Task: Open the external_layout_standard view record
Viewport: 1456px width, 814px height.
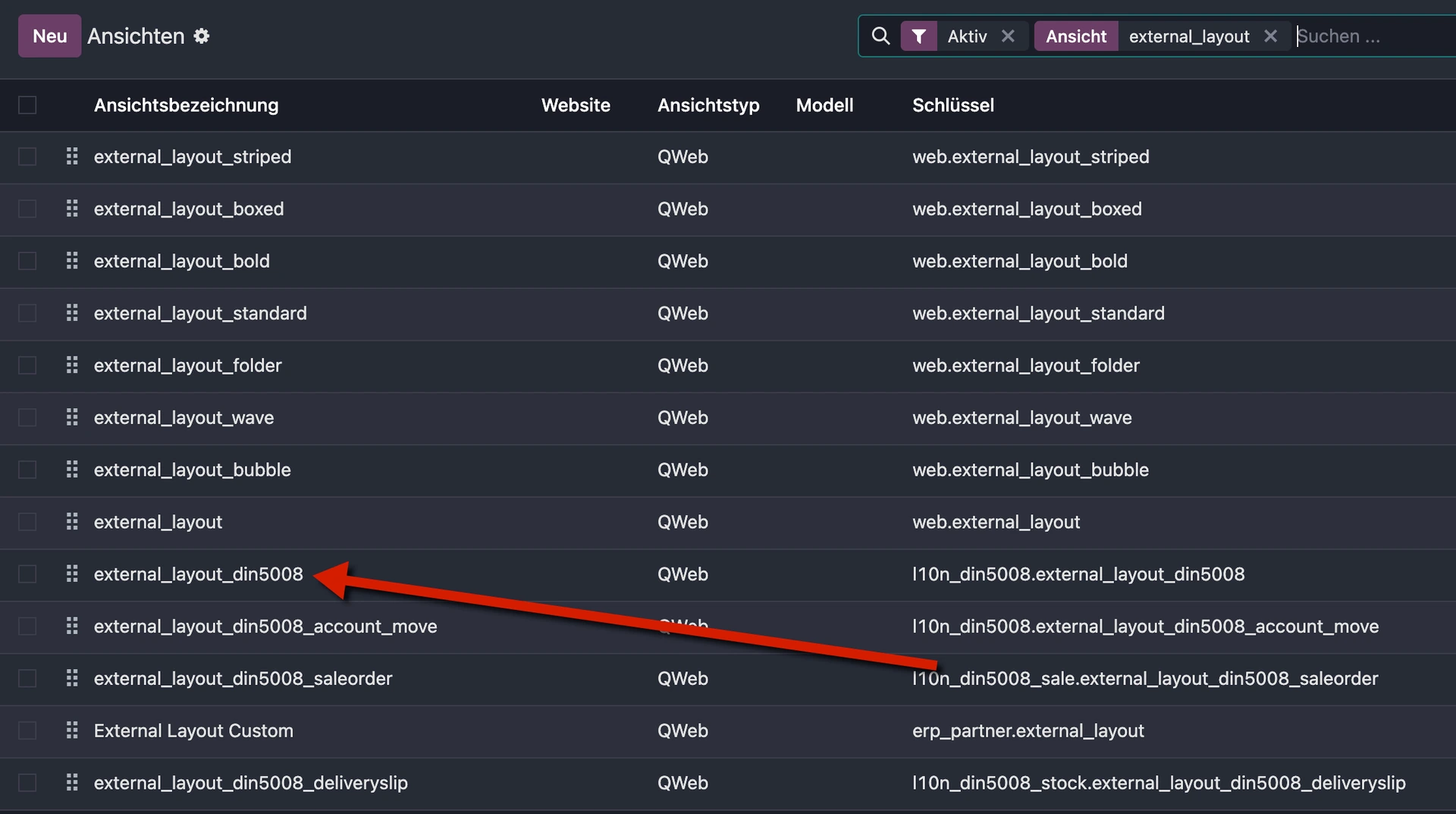Action: point(200,313)
